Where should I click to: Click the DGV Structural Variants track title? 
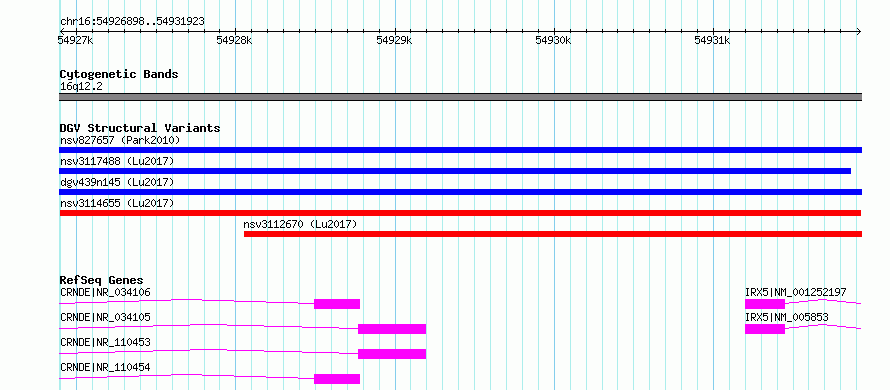(x=140, y=128)
